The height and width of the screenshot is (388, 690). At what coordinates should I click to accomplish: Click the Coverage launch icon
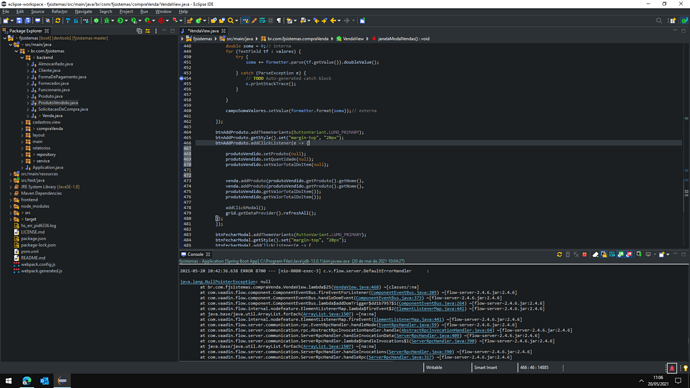[134, 21]
